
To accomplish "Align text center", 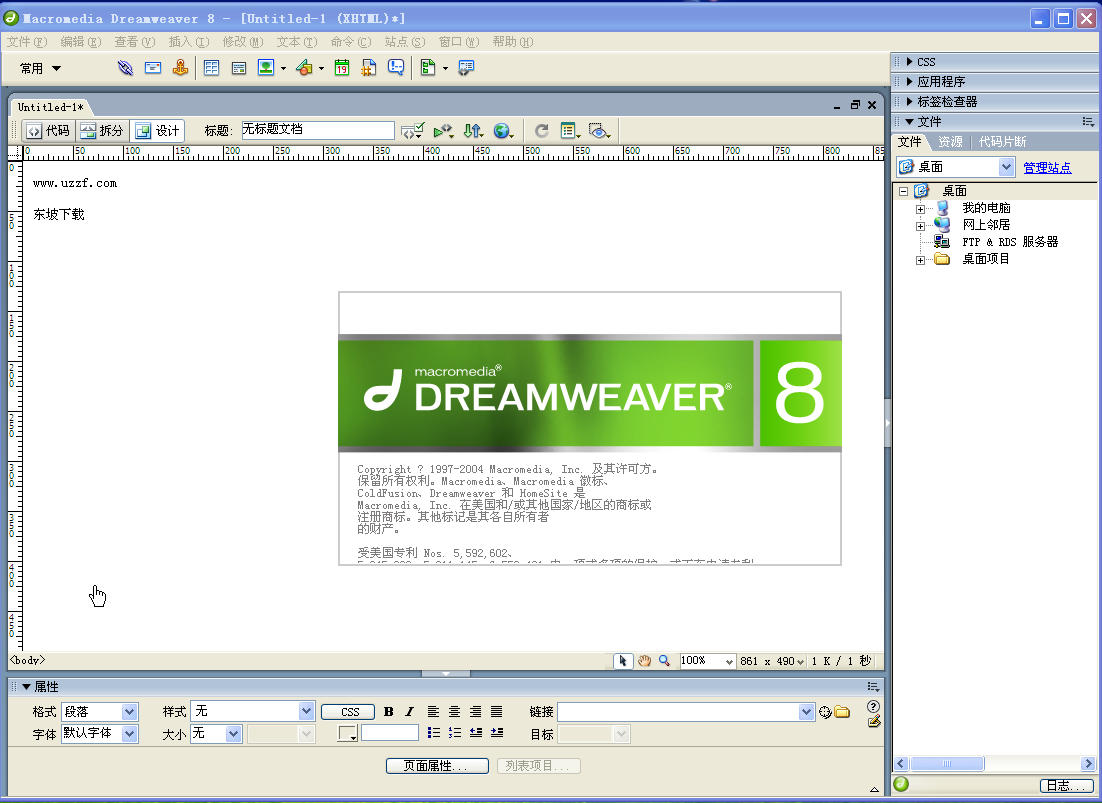I will pyautogui.click(x=455, y=712).
